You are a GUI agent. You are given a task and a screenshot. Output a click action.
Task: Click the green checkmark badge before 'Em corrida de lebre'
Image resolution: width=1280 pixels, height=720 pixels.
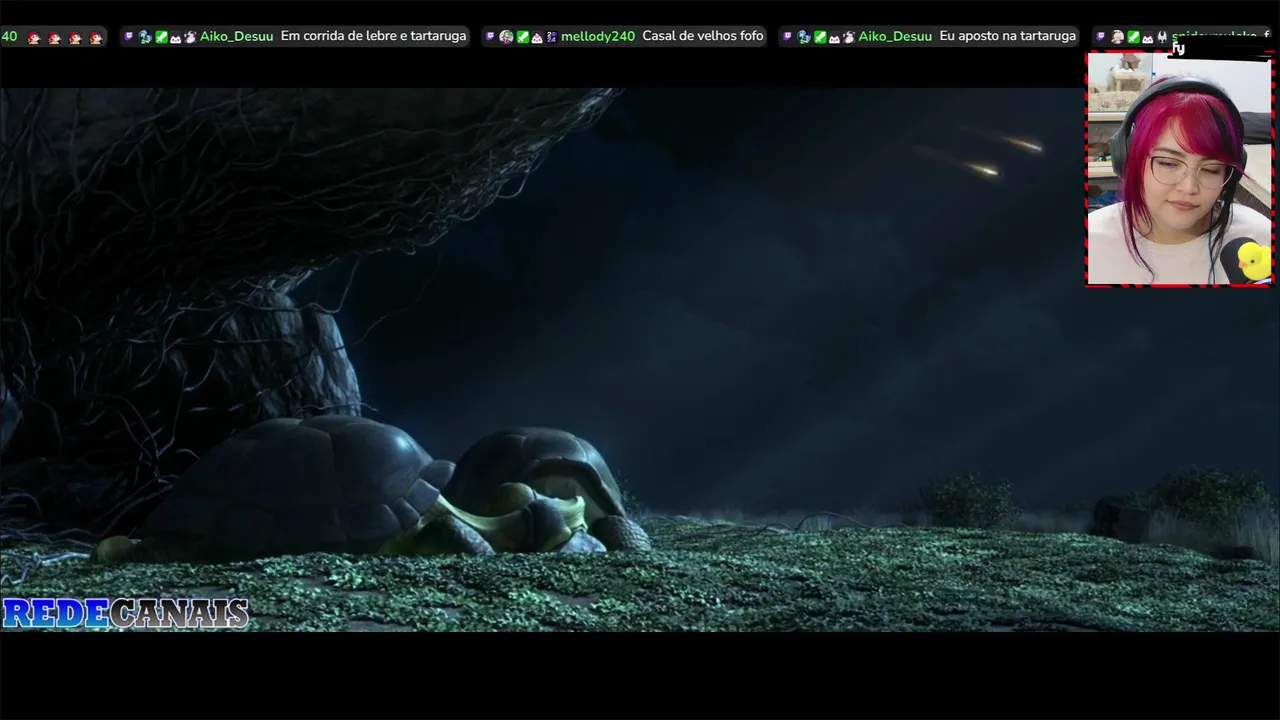point(161,37)
